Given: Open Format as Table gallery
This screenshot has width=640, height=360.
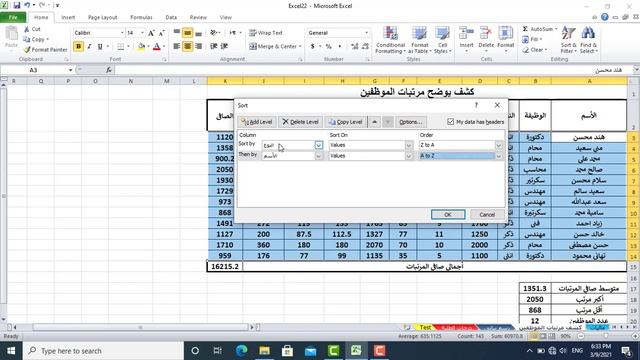Looking at the screenshot, I should click(419, 40).
